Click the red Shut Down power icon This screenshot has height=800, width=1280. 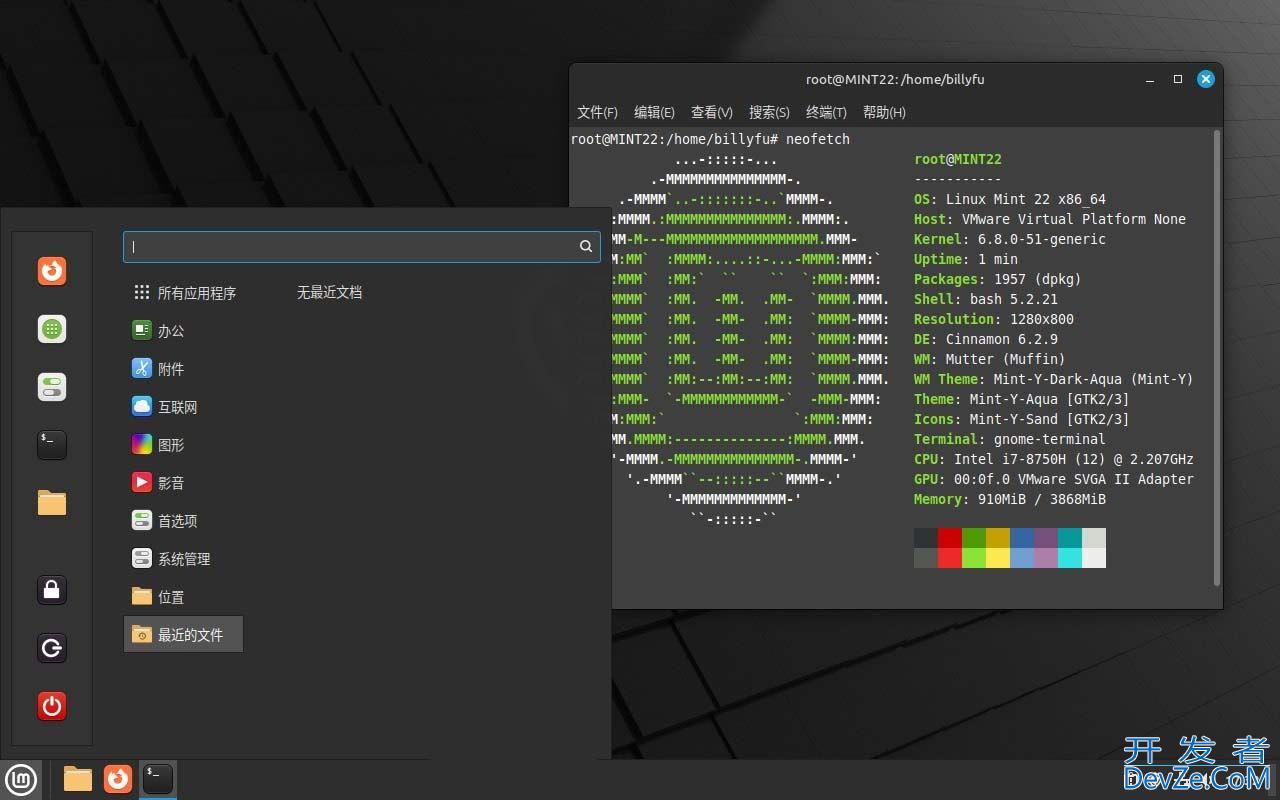(52, 706)
